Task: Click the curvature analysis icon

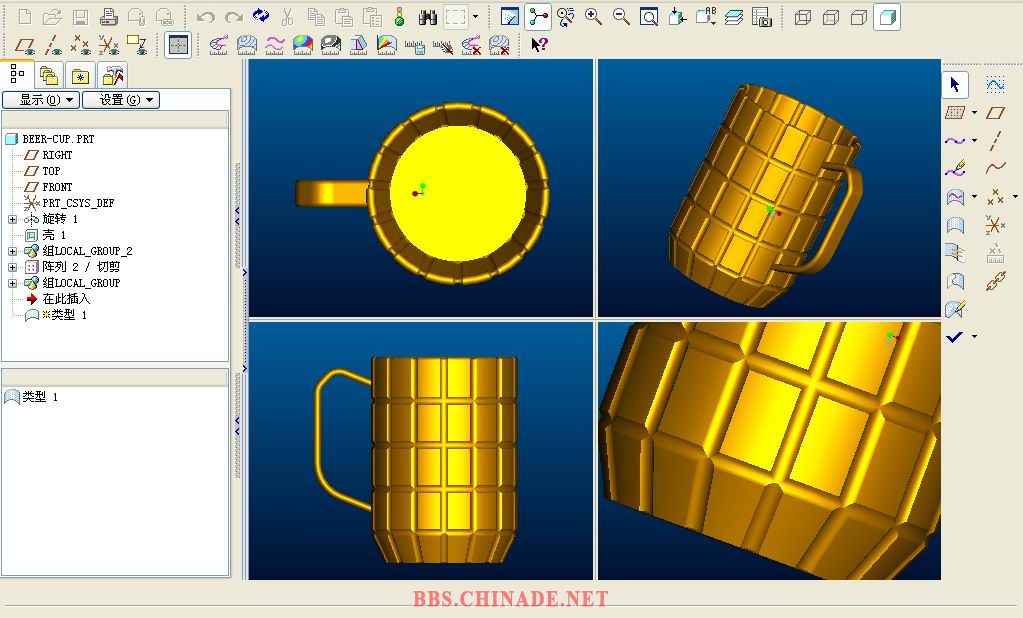Action: point(218,44)
